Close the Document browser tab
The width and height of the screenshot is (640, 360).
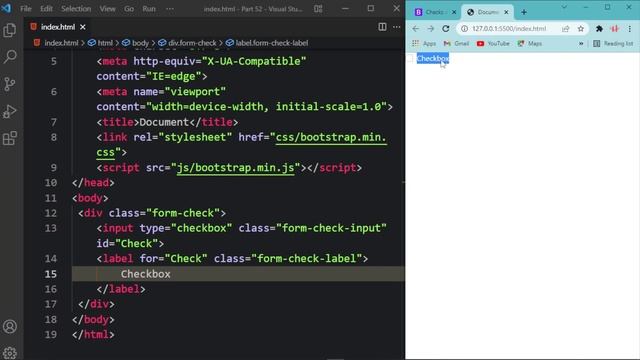(507, 12)
